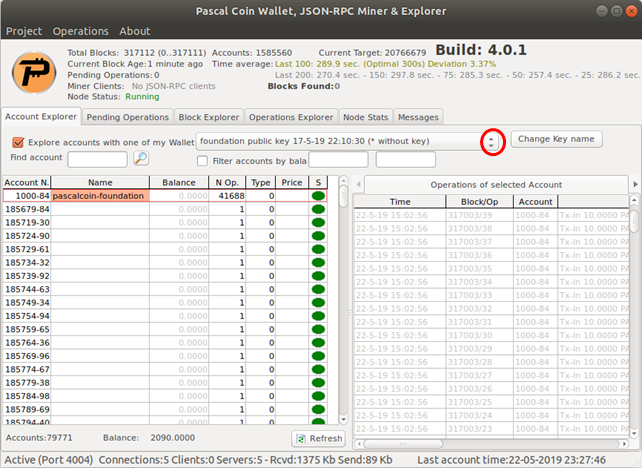Switch to Messages tab
This screenshot has width=643, height=469.
tap(418, 117)
